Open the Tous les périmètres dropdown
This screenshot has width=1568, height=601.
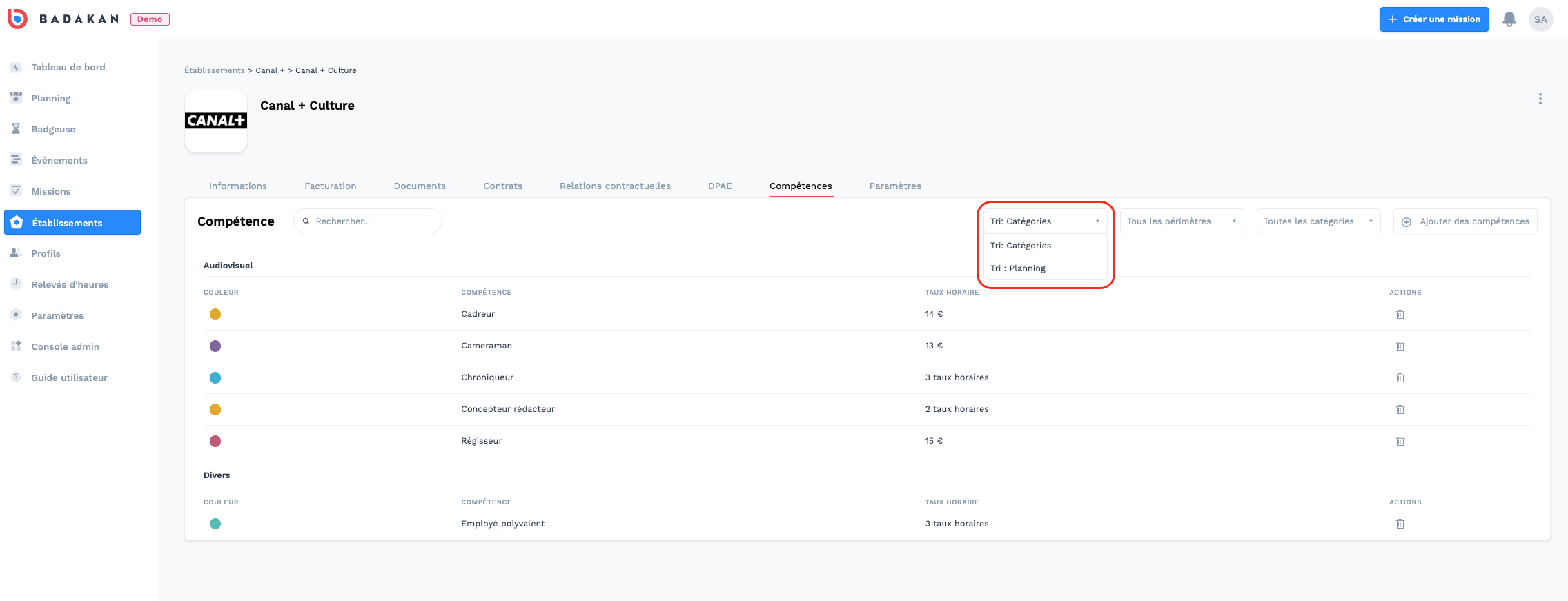(1182, 221)
